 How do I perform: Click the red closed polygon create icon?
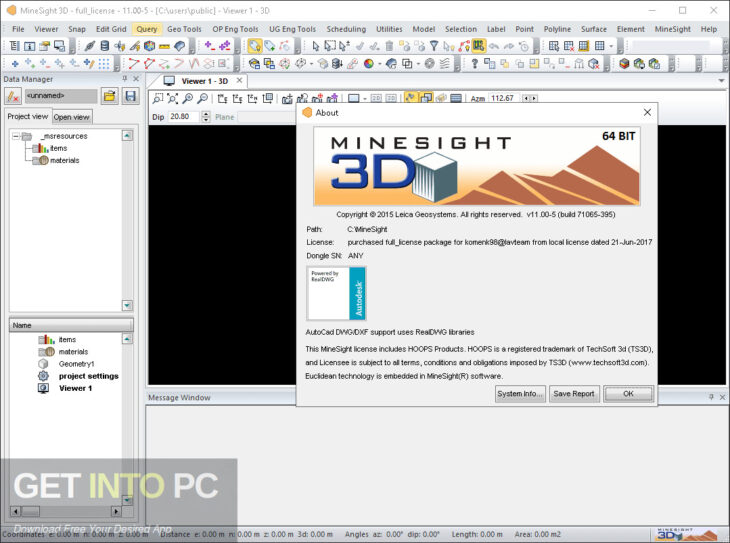click(x=149, y=63)
